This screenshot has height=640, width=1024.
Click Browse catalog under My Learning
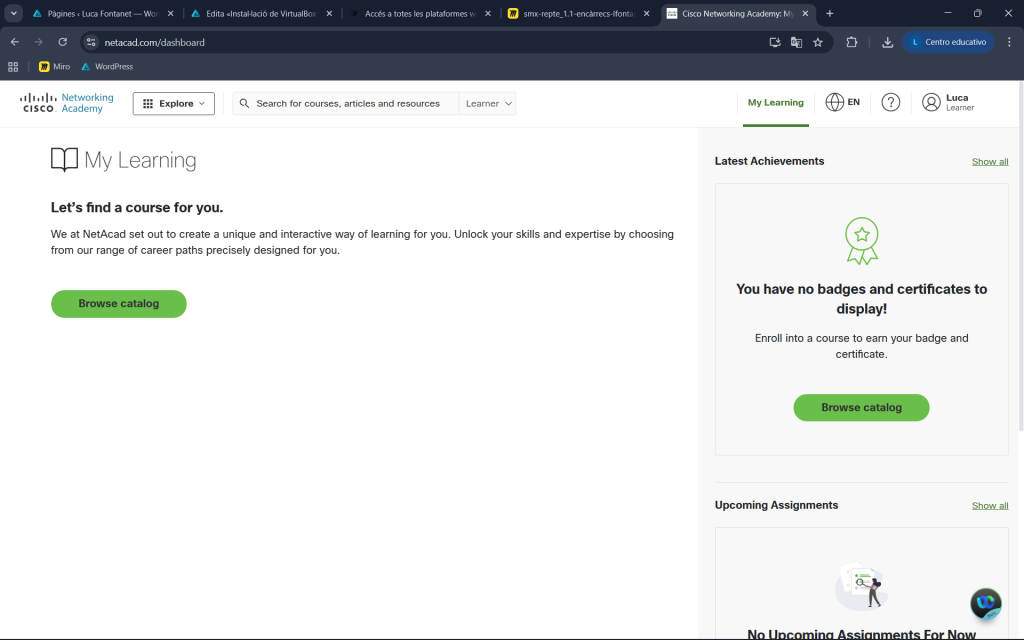coord(118,304)
